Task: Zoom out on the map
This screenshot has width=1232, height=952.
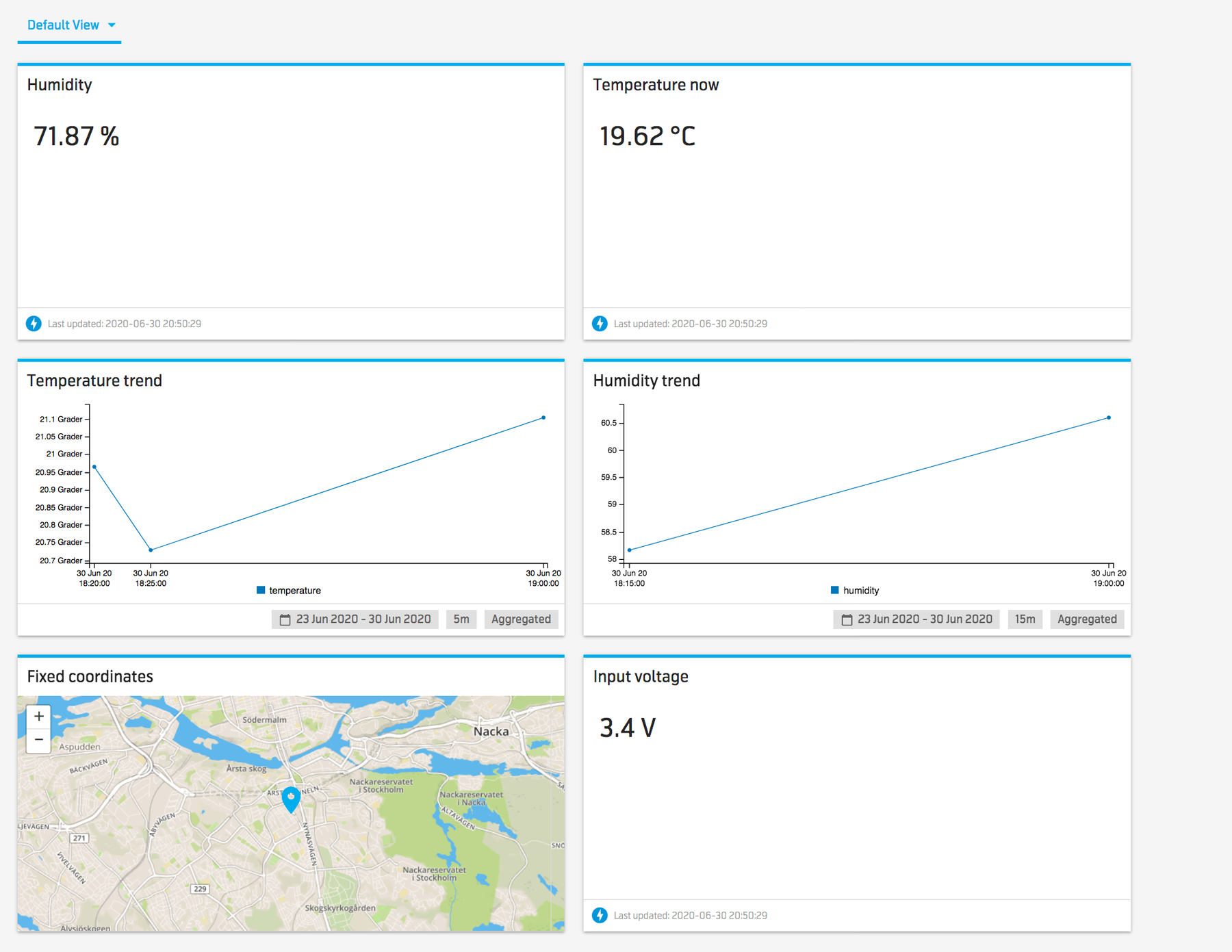Action: (x=39, y=740)
